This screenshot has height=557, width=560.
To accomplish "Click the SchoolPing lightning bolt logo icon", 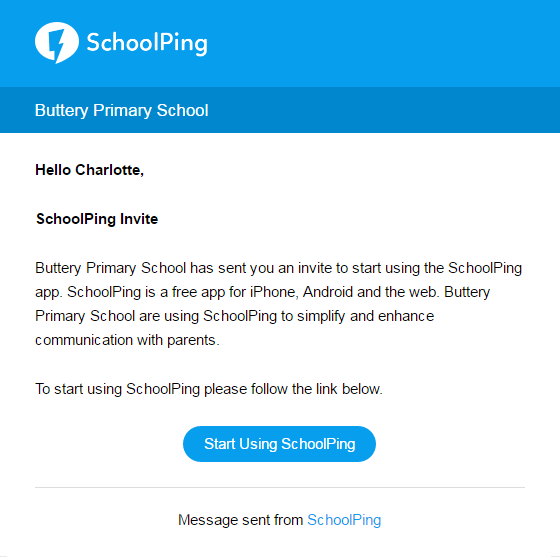I will coord(57,42).
